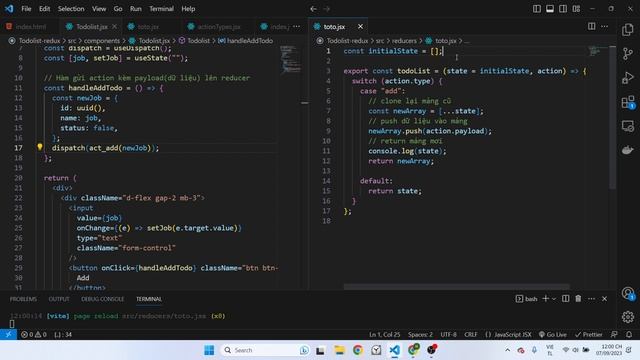Open the notifications bell

point(629,334)
